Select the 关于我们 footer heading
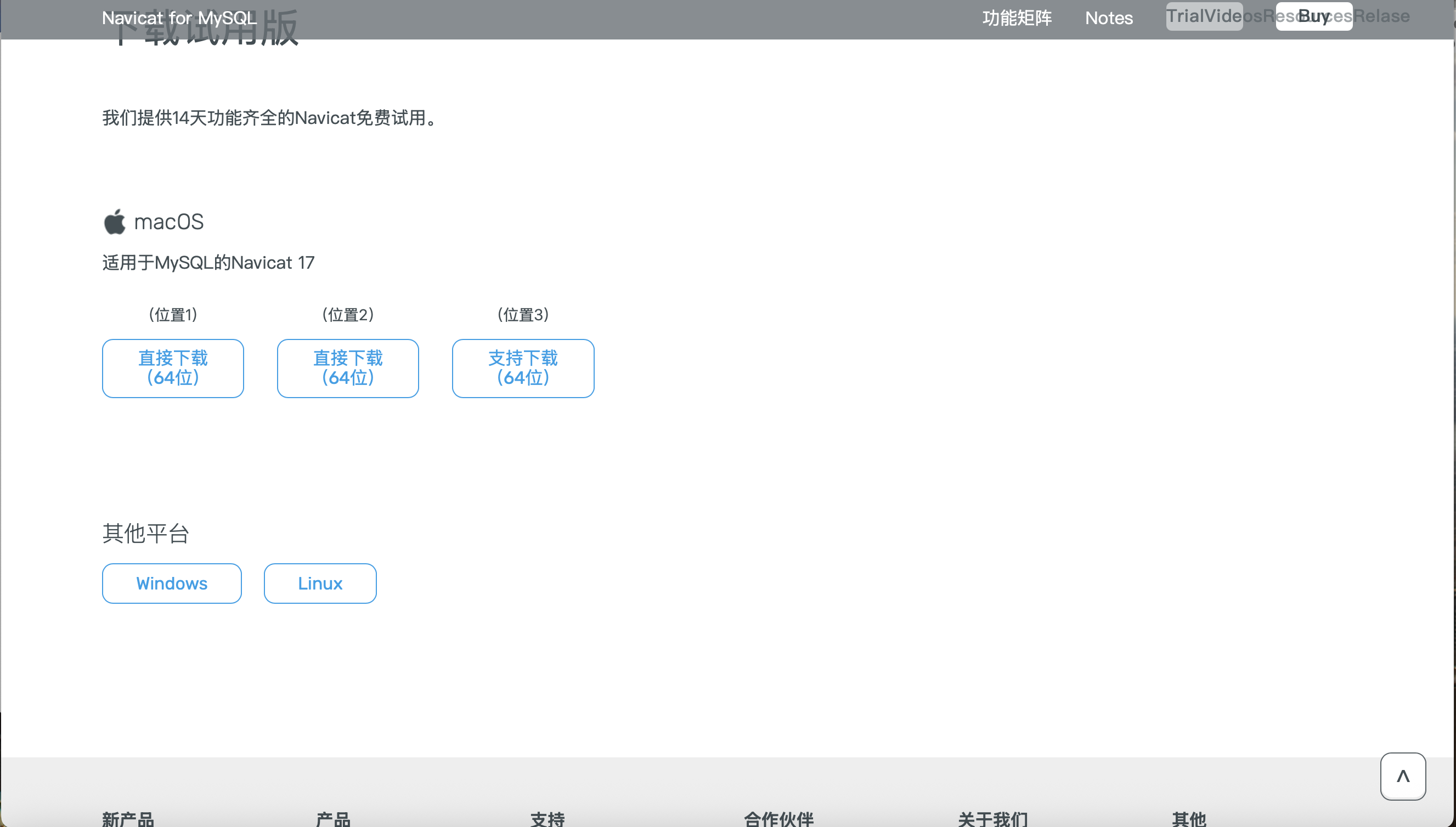The width and height of the screenshot is (1456, 827). pos(992,818)
